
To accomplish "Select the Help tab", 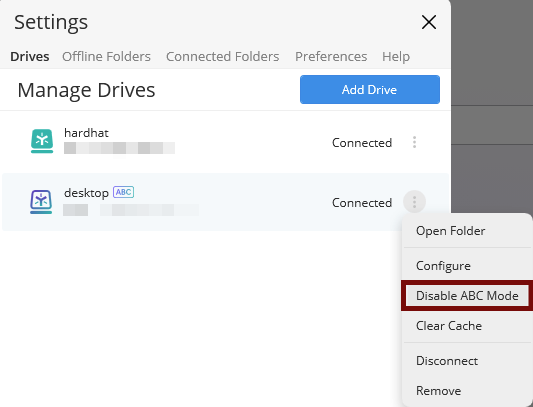I will (396, 56).
